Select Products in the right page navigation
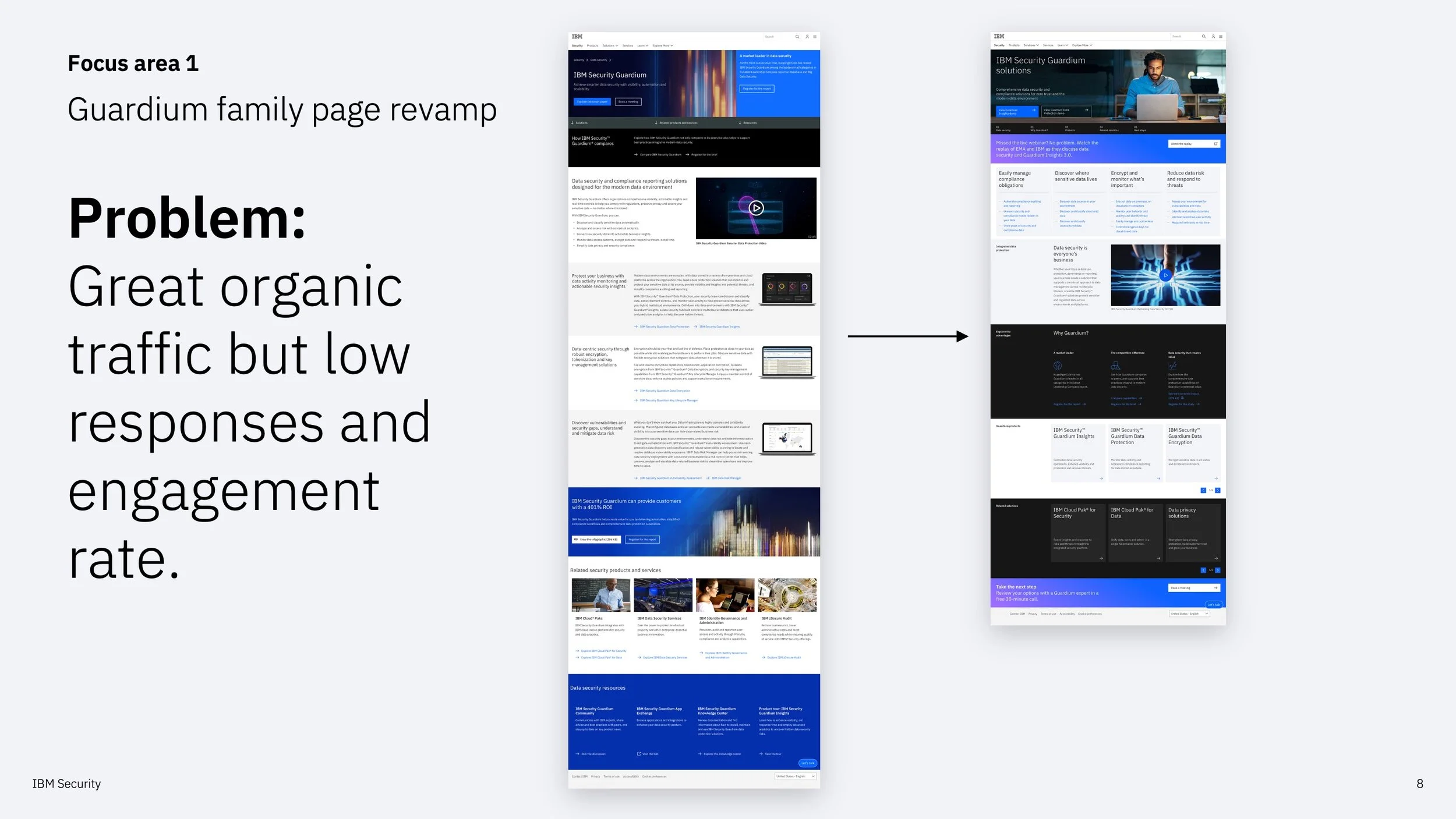This screenshot has height=819, width=1456. 1014,45
